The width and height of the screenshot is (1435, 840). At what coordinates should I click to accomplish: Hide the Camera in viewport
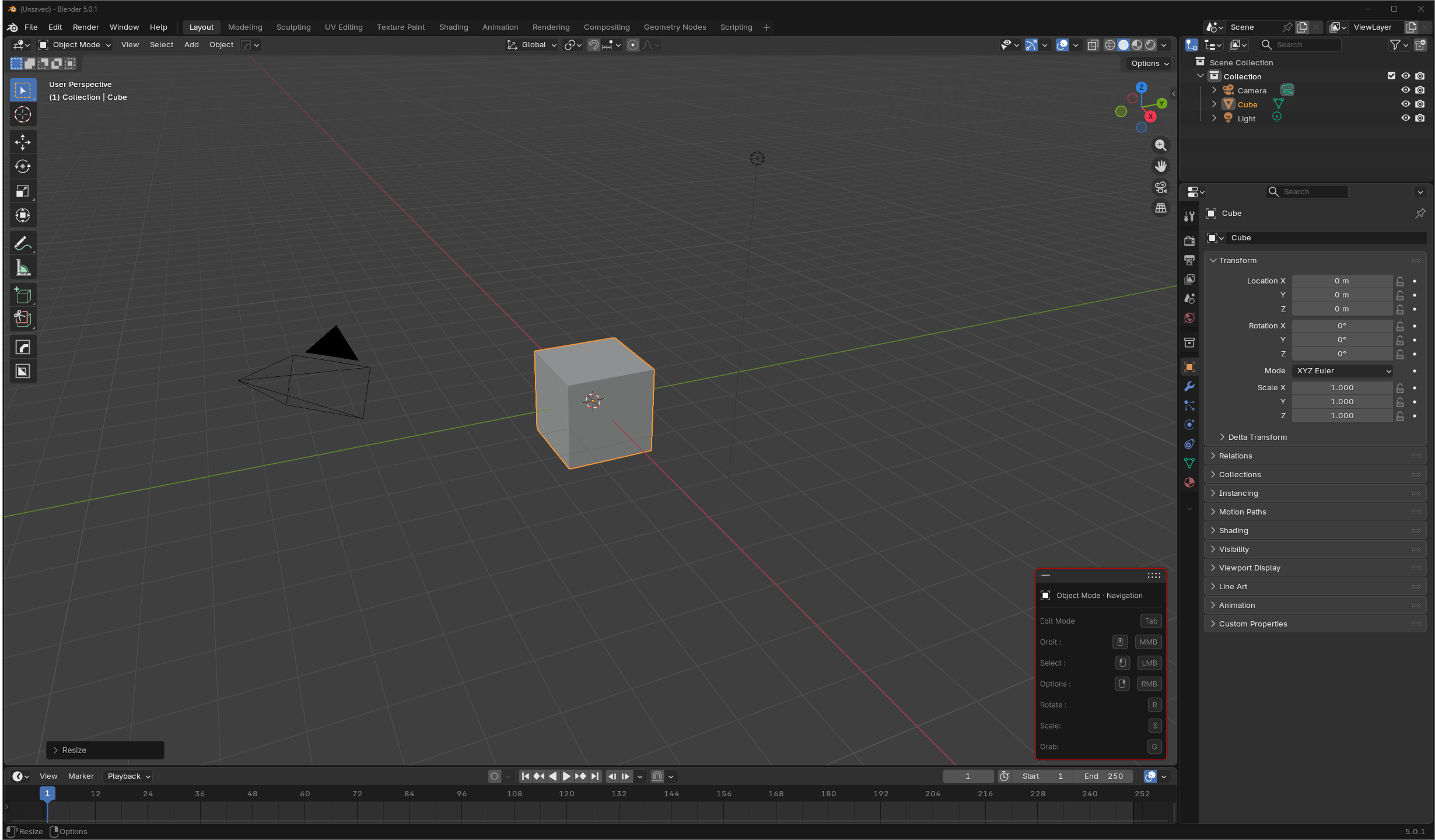click(1406, 90)
